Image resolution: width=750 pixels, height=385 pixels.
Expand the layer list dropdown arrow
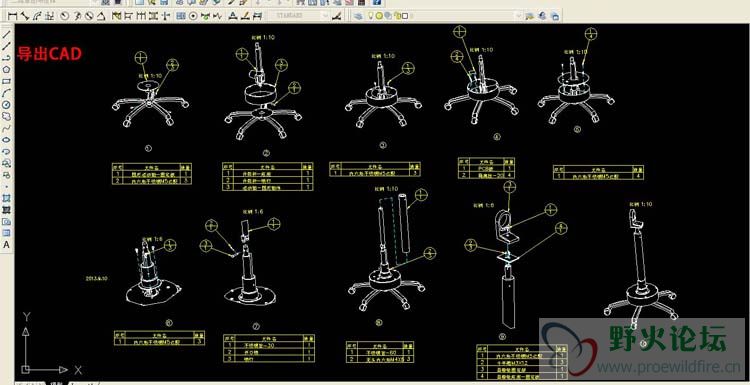pos(518,16)
